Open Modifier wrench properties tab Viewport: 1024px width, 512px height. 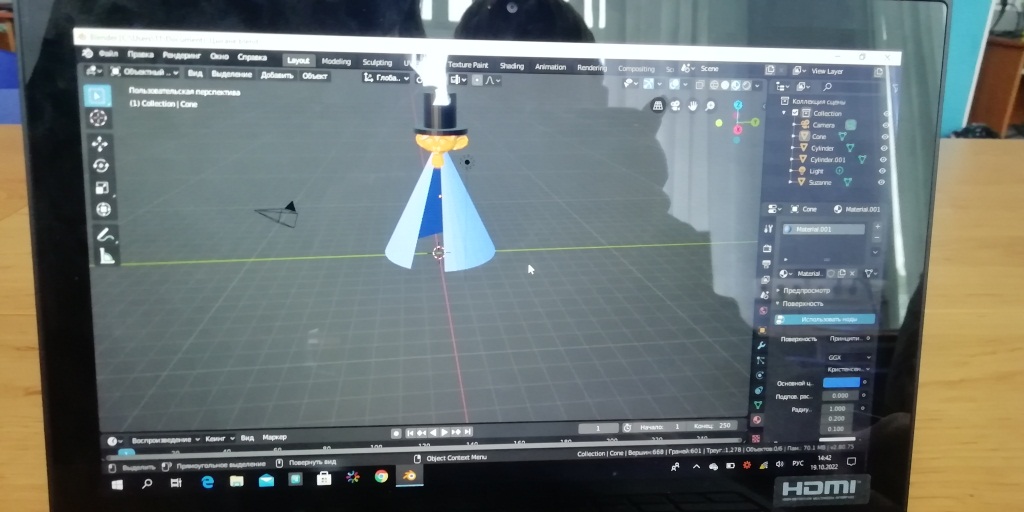click(x=761, y=345)
